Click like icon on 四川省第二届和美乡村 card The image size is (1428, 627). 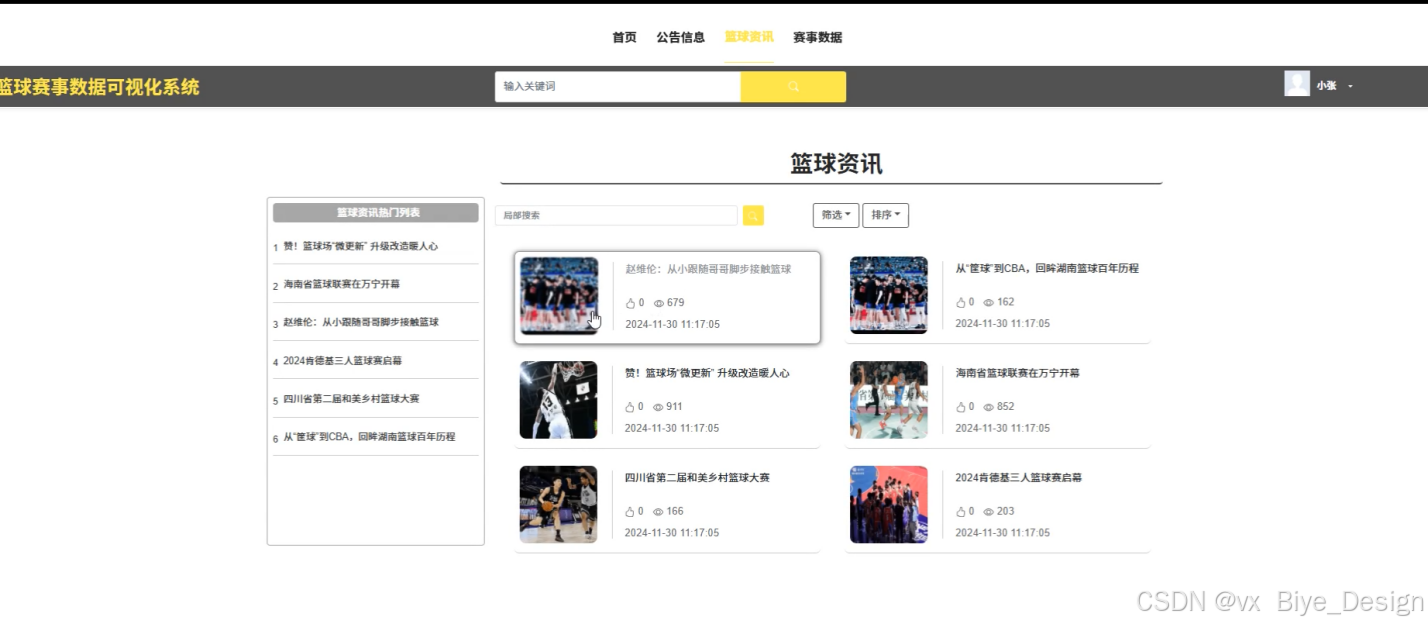tap(630, 512)
